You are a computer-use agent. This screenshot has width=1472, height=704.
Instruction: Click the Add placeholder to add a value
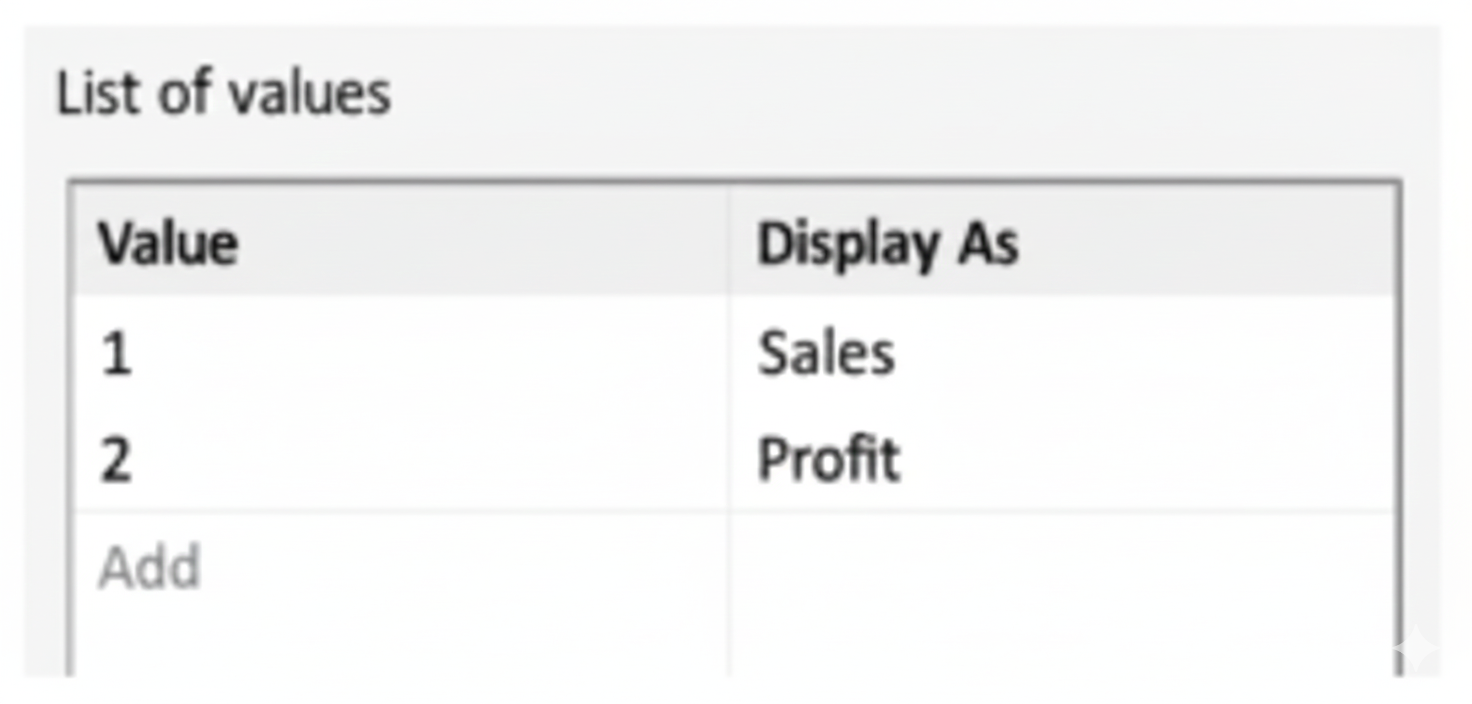[x=149, y=567]
